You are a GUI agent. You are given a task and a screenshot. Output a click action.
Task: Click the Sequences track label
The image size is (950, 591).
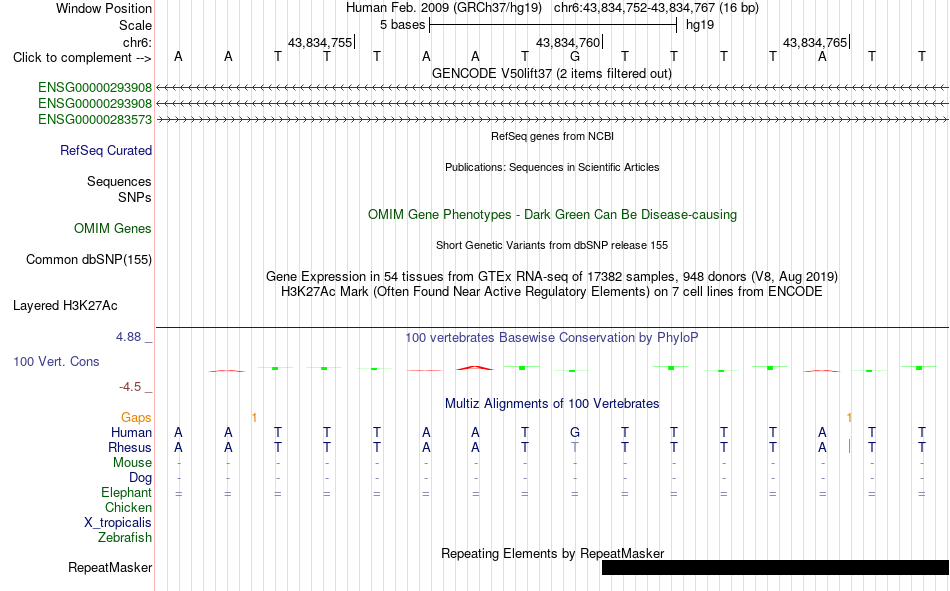point(119,181)
